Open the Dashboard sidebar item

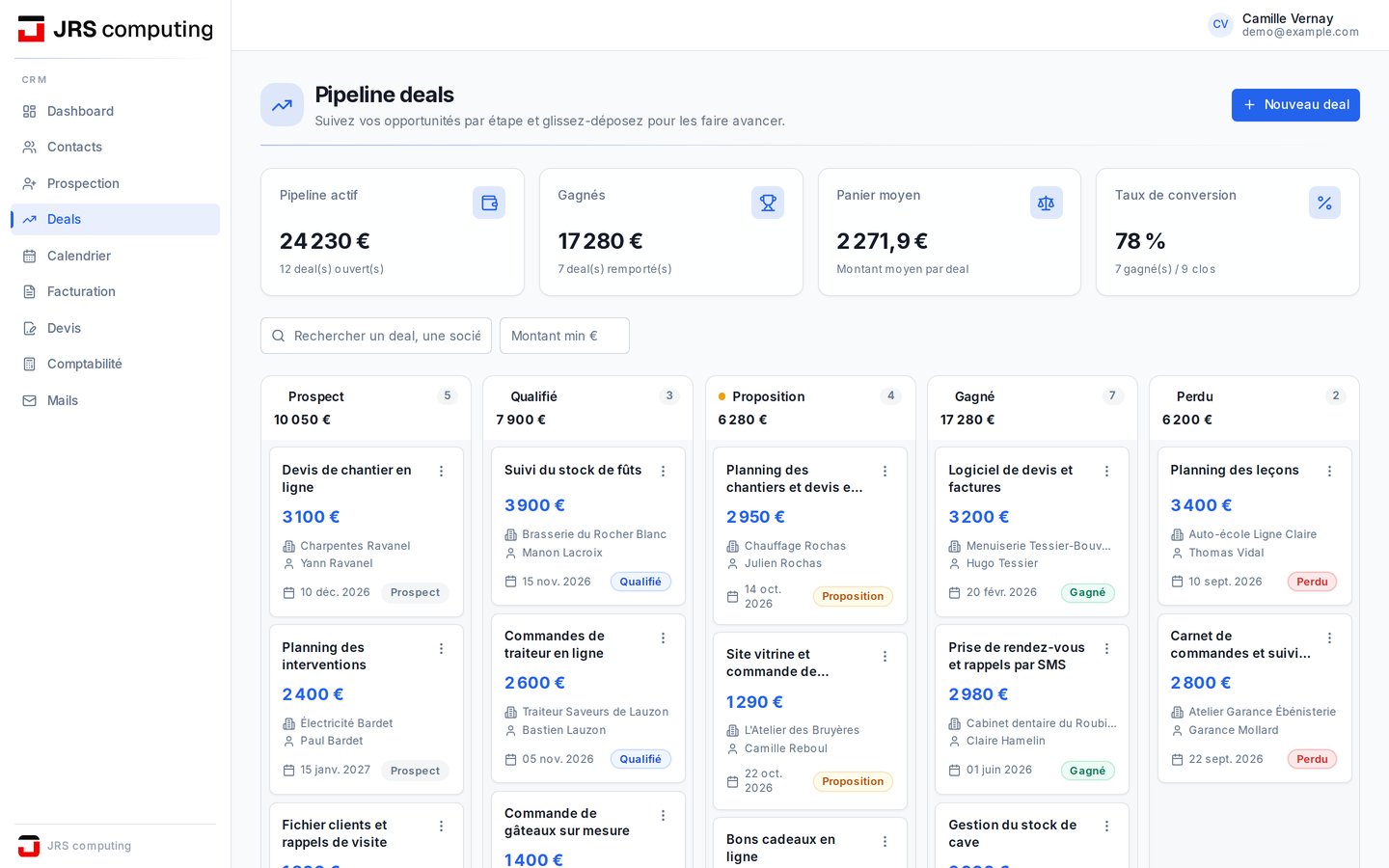click(x=115, y=111)
